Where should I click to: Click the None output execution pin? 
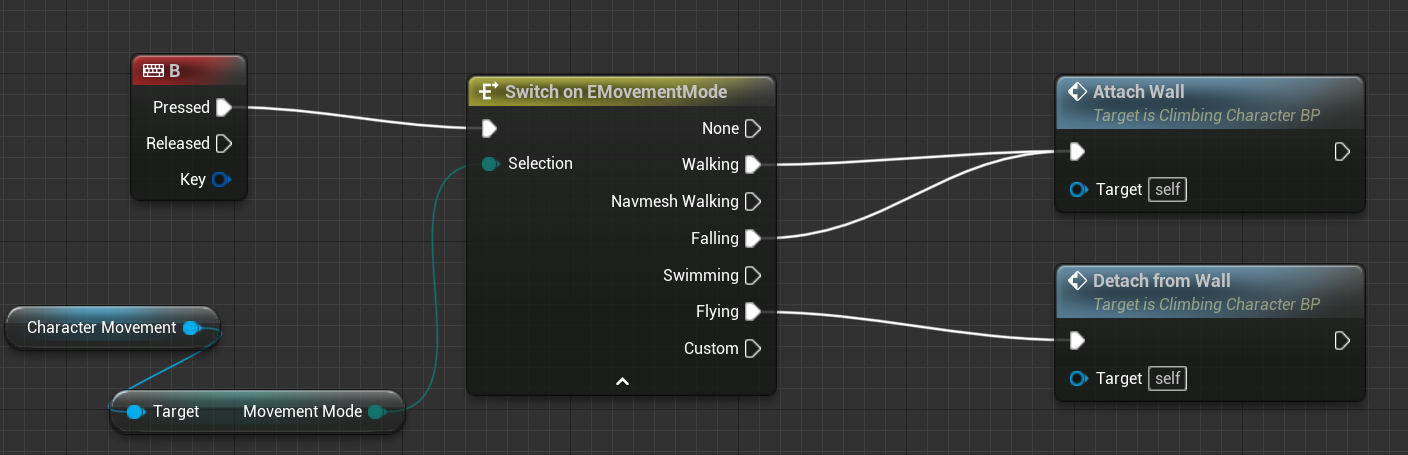[x=754, y=128]
